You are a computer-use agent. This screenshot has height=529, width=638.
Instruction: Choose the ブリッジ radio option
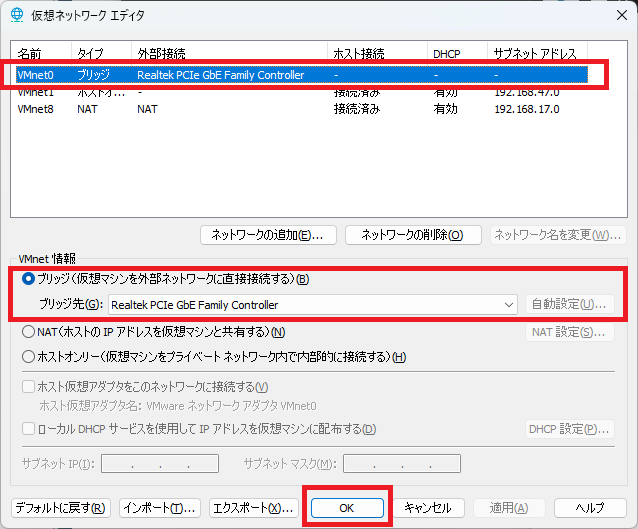coord(28,278)
